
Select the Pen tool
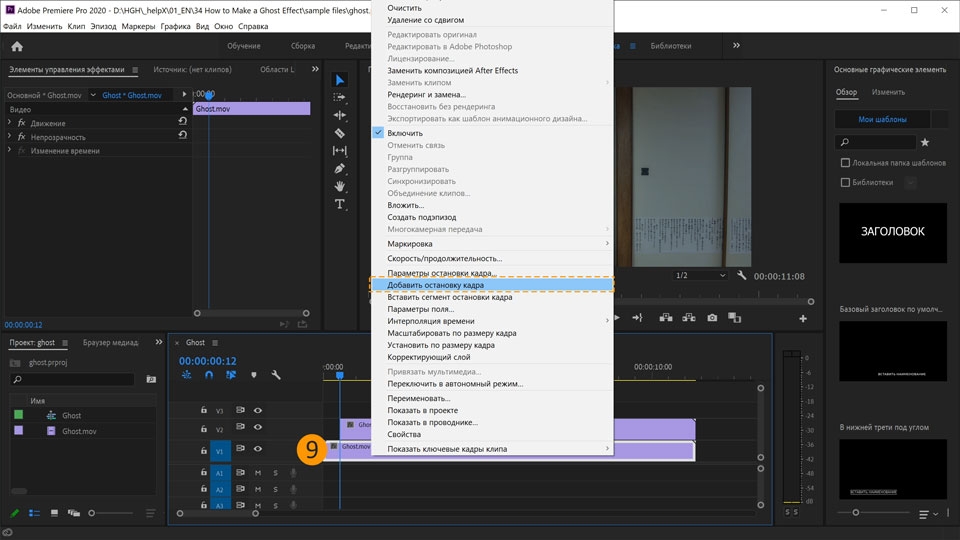pyautogui.click(x=340, y=168)
